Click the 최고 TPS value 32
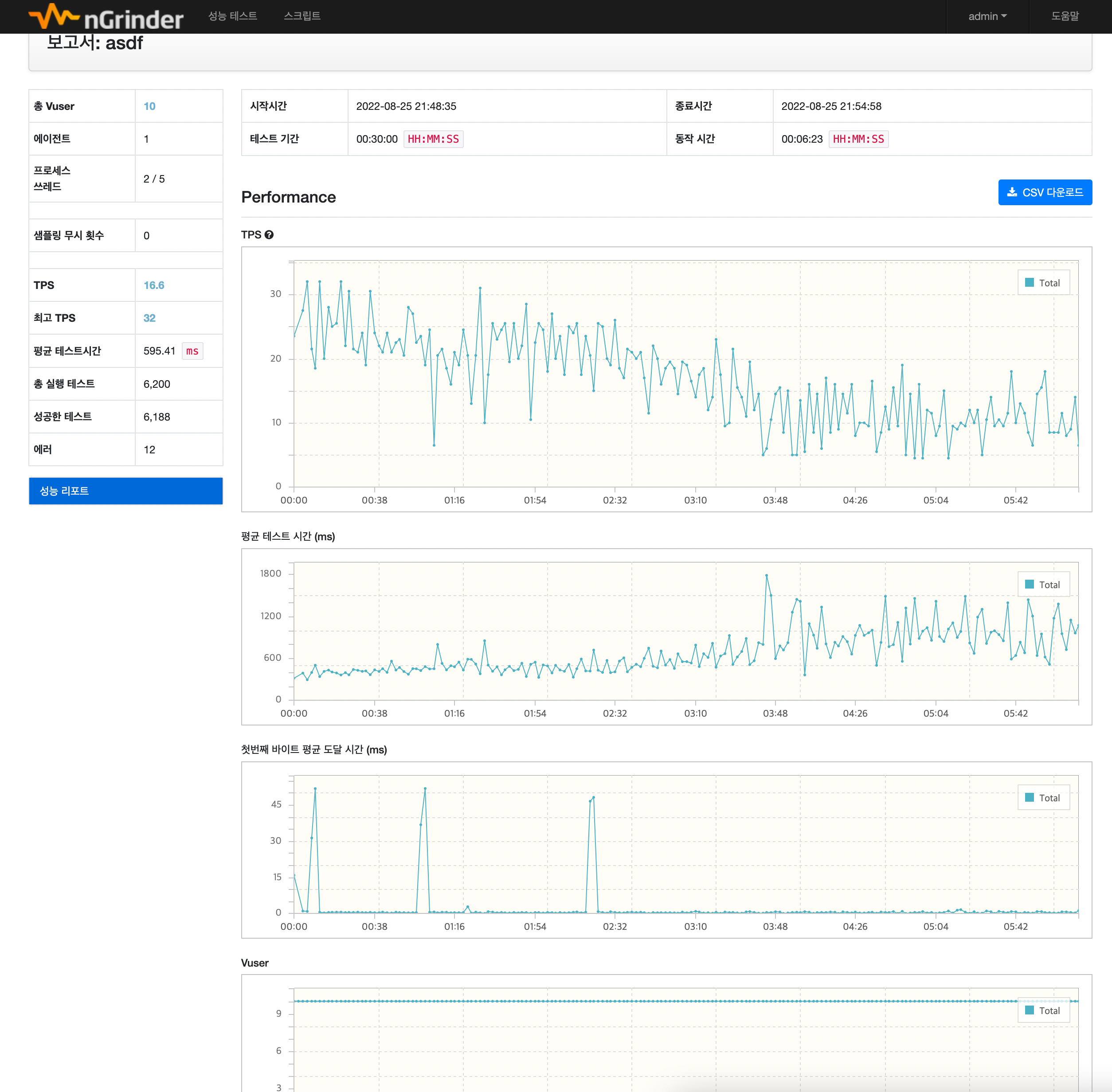The width and height of the screenshot is (1112, 1092). 149,318
